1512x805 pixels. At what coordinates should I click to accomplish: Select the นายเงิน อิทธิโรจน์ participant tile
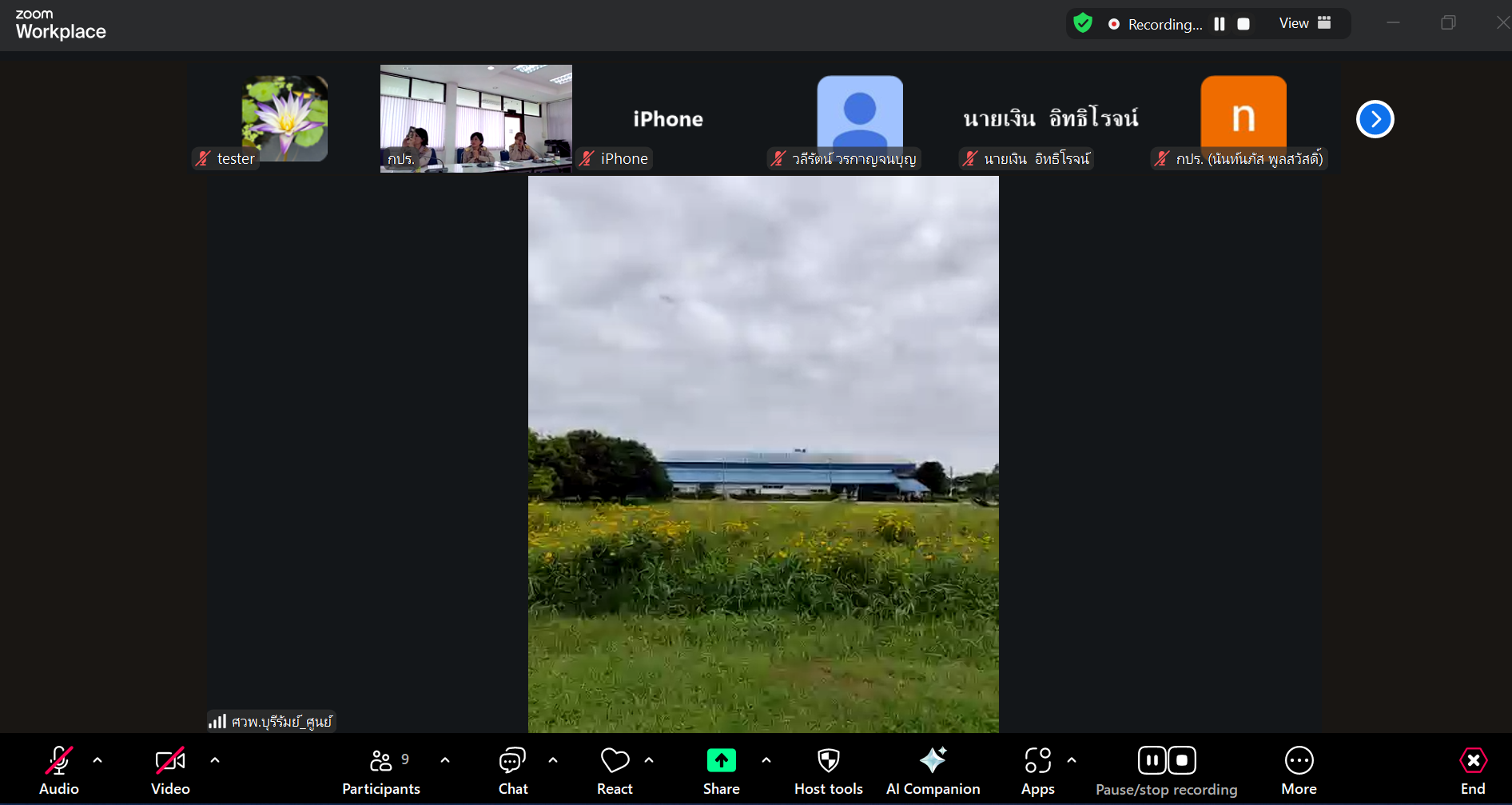pos(1051,118)
